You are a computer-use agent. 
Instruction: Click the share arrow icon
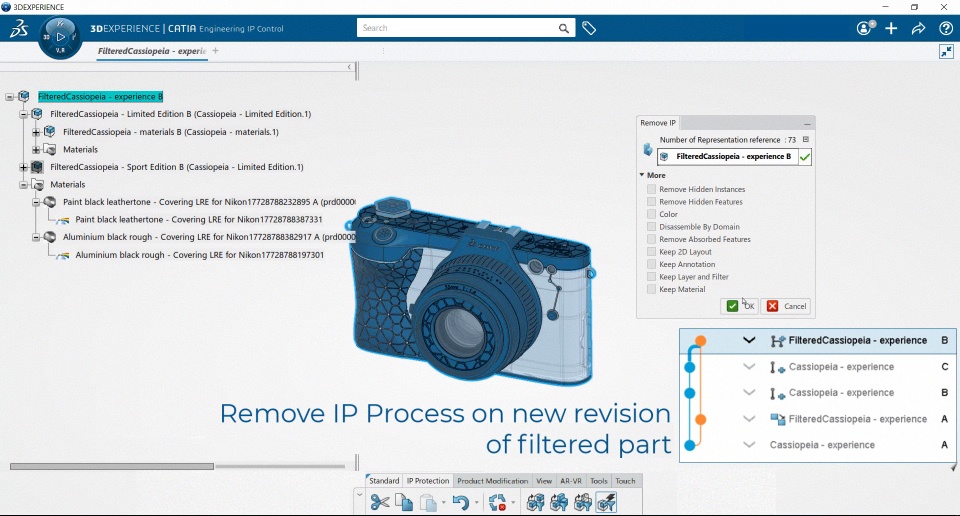tap(918, 28)
